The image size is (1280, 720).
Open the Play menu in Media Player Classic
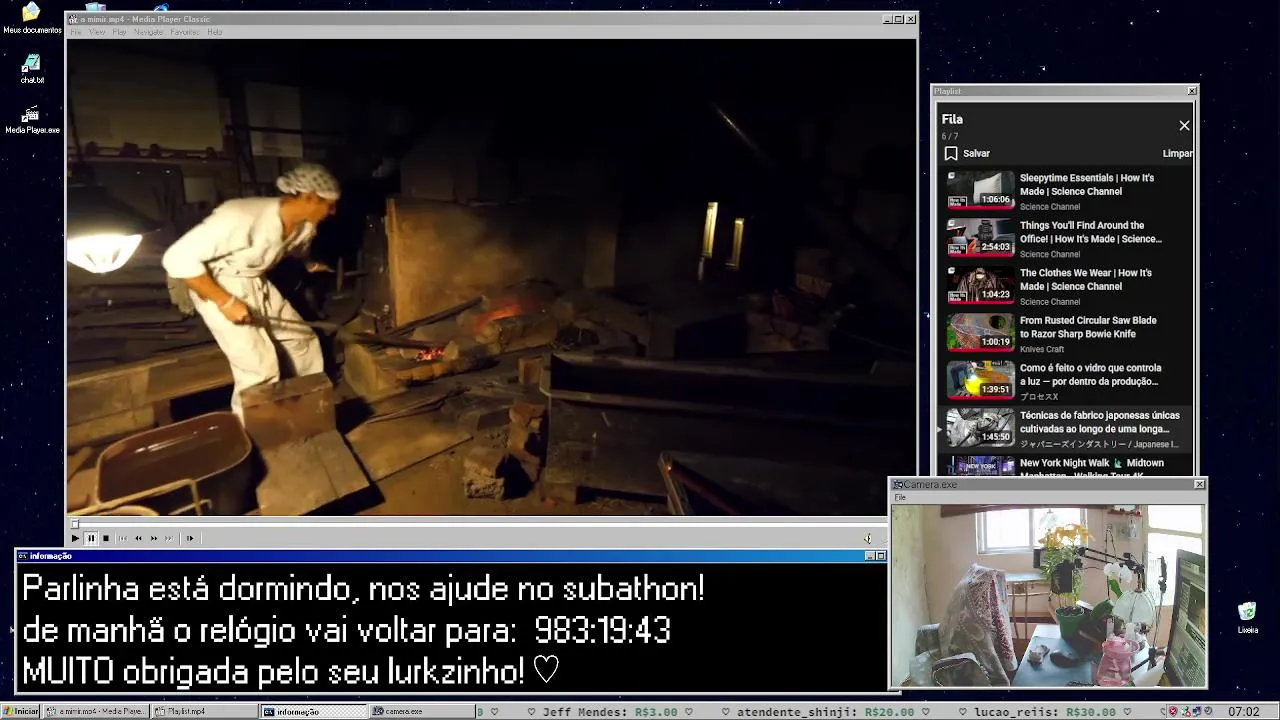click(119, 32)
